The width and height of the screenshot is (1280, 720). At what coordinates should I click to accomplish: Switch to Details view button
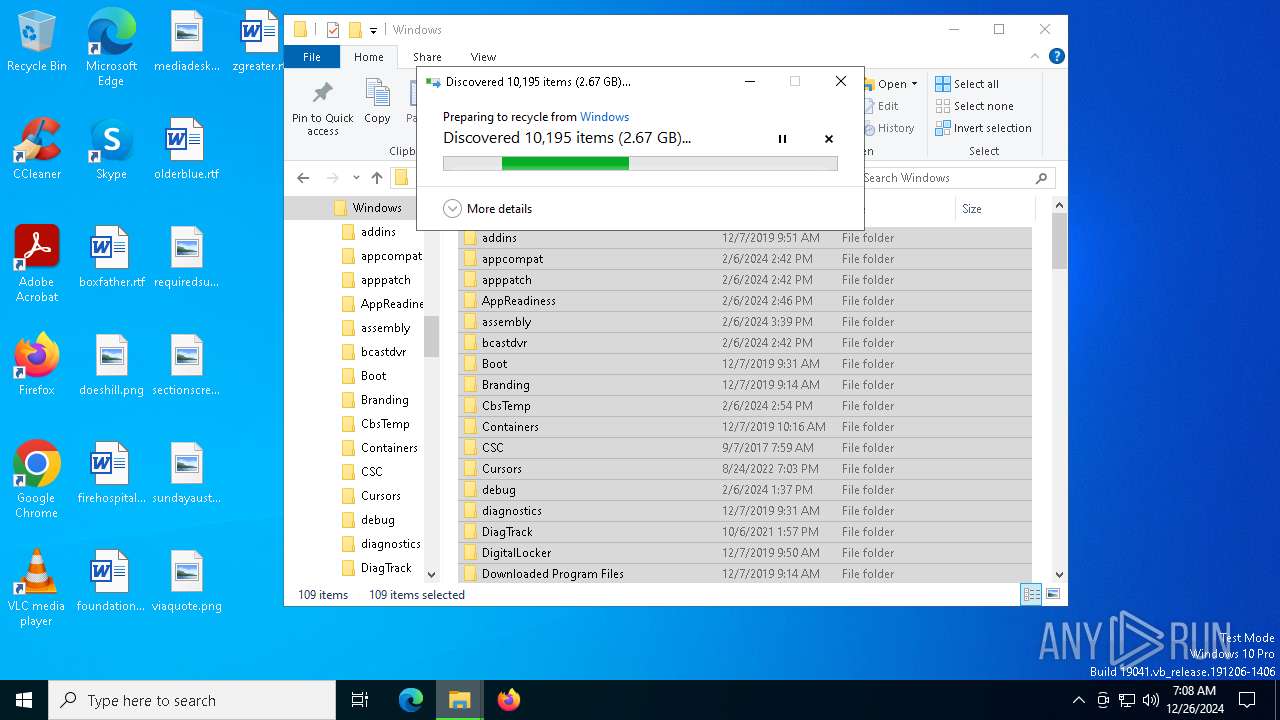pos(1031,594)
